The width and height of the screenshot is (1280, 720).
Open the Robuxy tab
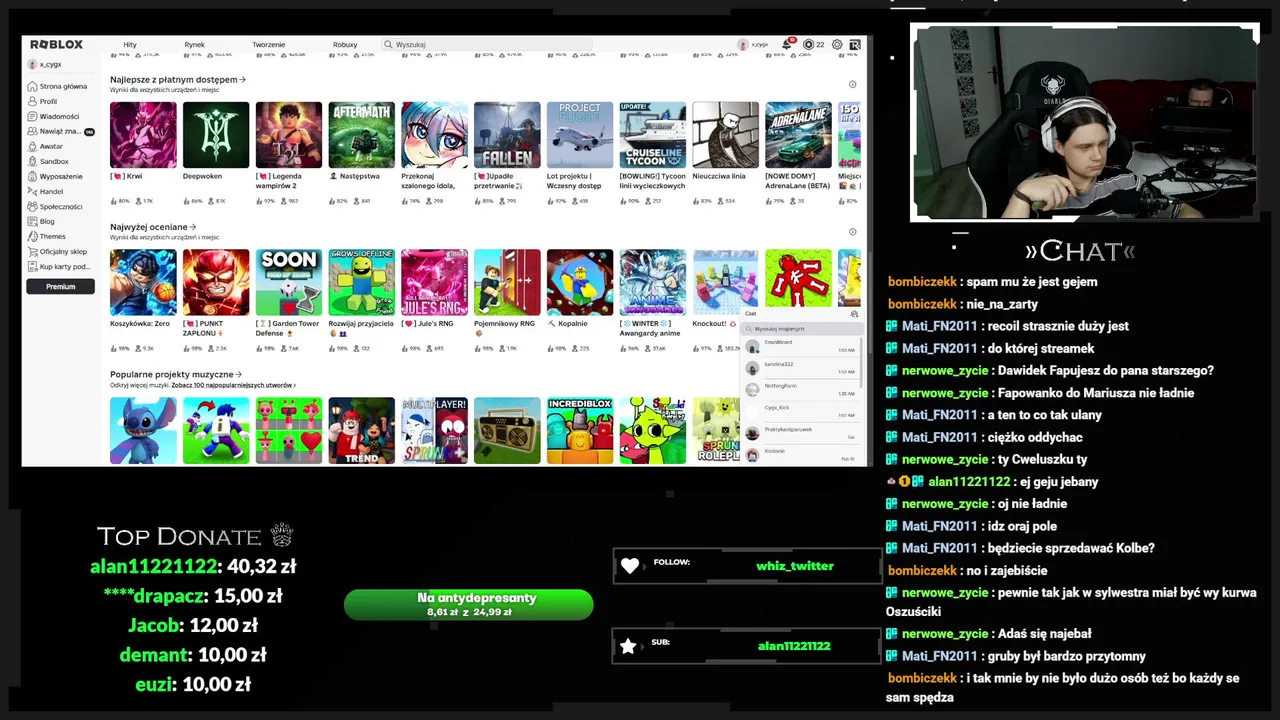coord(345,44)
